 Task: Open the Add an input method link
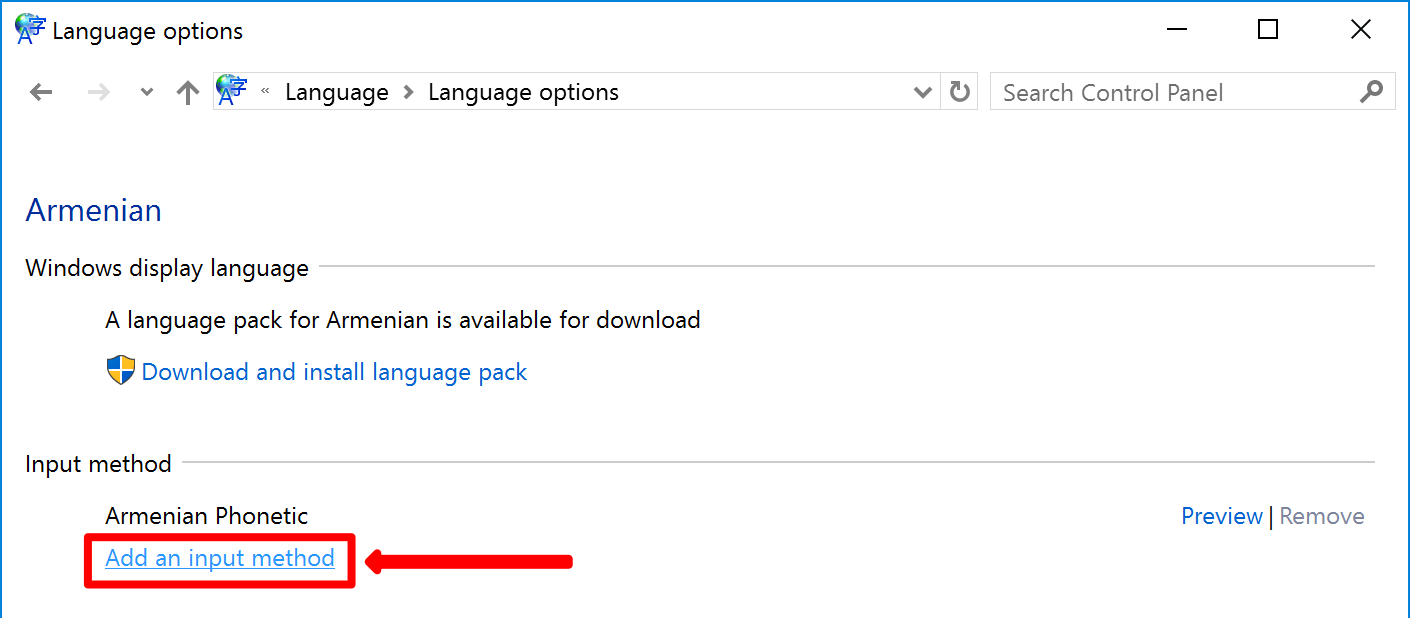pyautogui.click(x=220, y=558)
